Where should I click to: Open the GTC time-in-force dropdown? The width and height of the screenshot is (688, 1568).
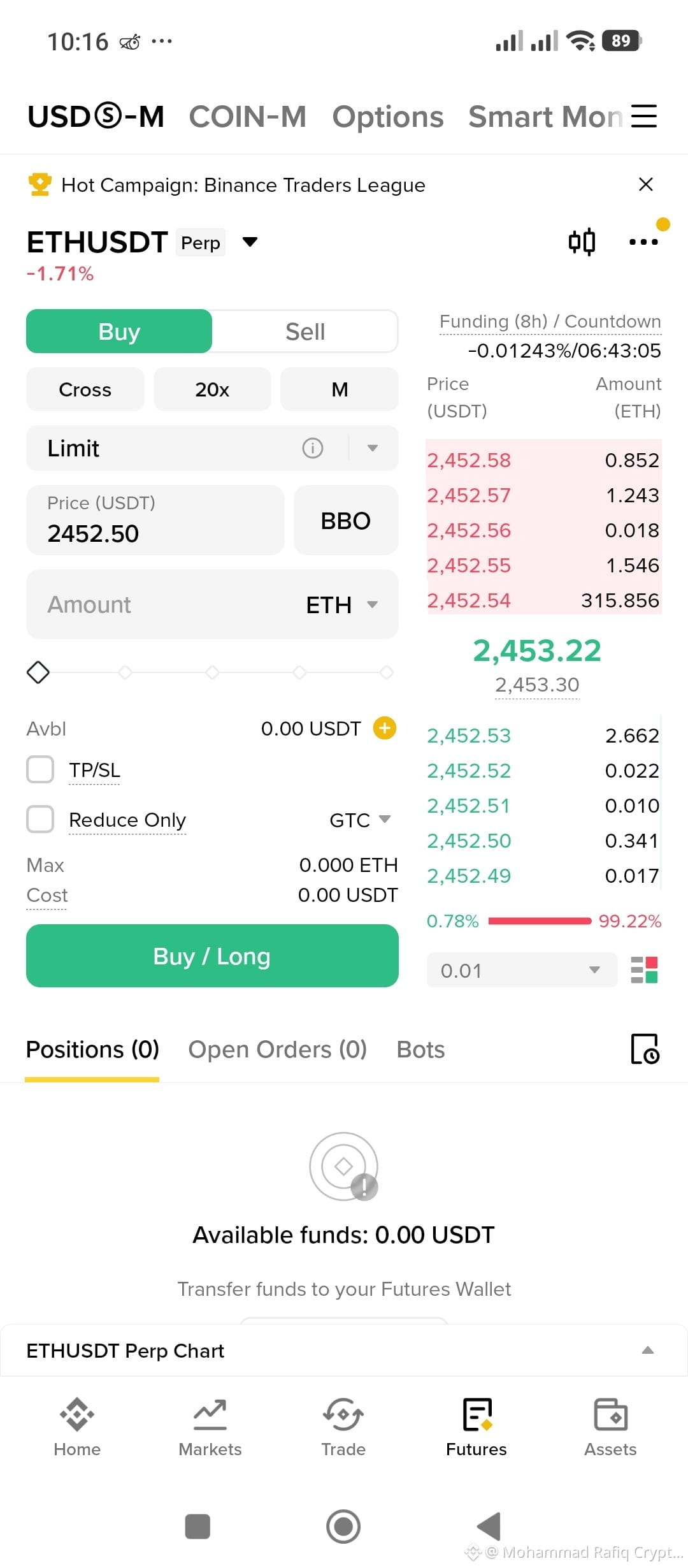pos(360,820)
